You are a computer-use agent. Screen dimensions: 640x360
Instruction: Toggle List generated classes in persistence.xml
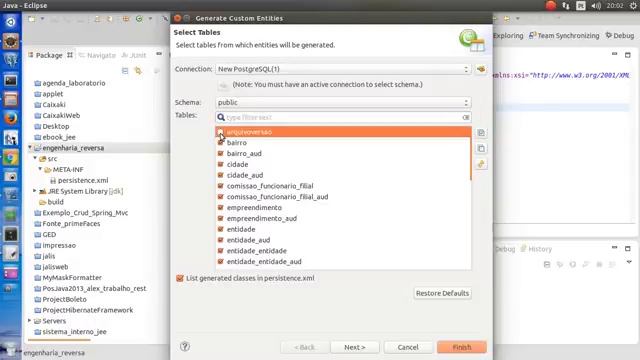tap(180, 278)
